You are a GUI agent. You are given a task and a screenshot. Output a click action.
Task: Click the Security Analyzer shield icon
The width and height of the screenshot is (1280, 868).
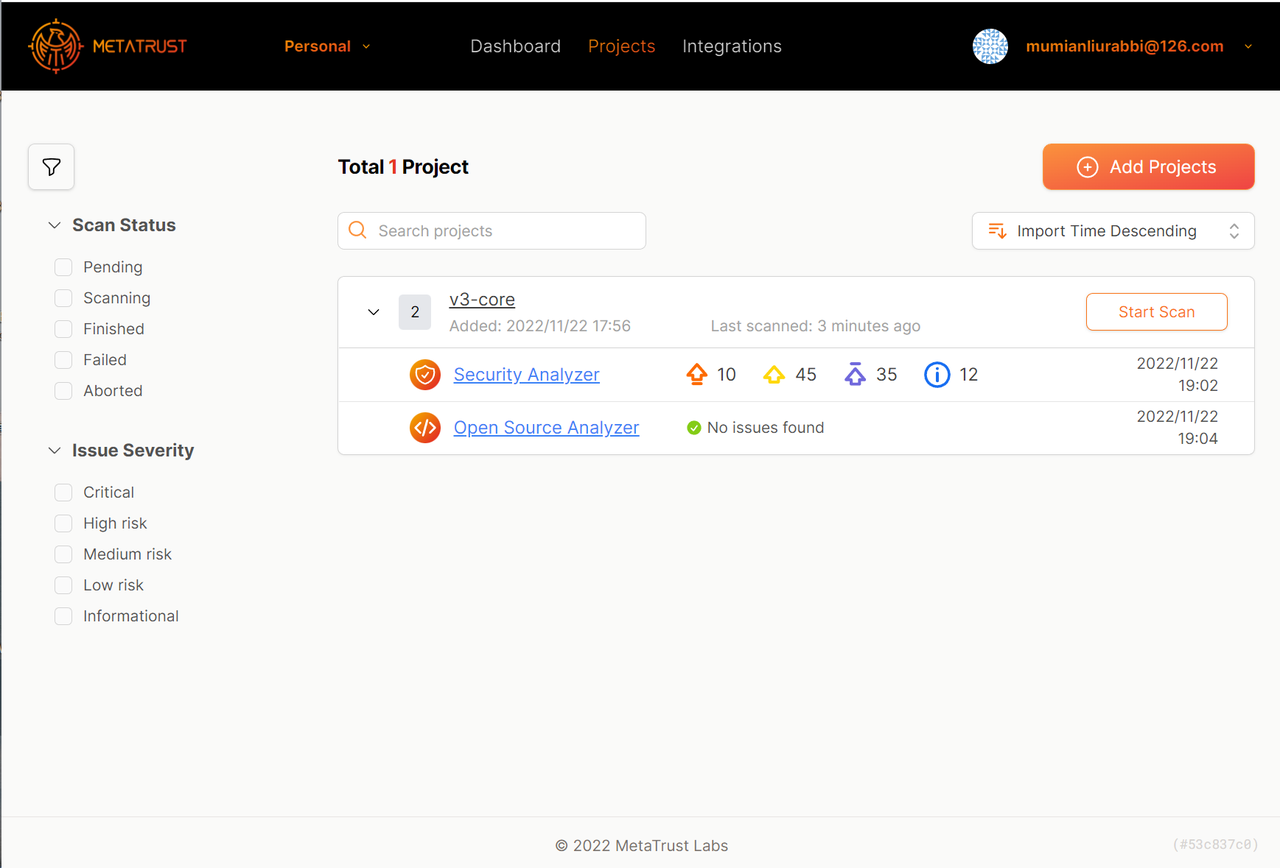(x=425, y=375)
